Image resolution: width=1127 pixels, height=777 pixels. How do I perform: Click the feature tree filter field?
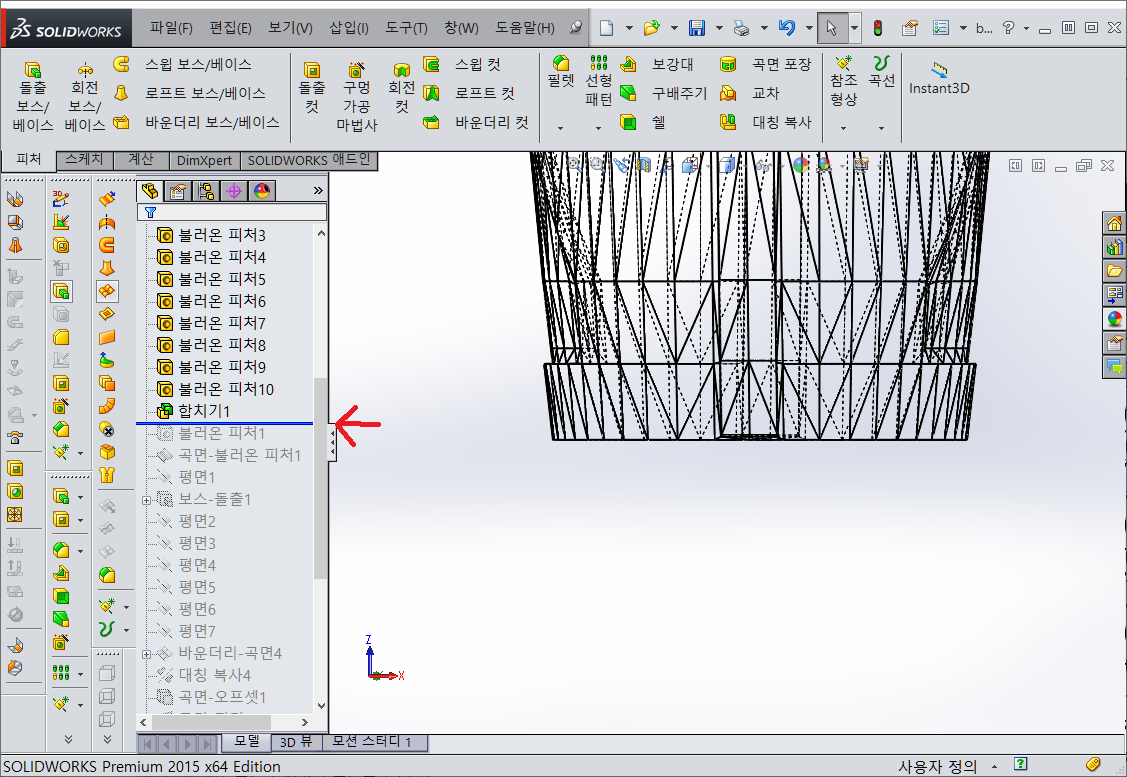click(231, 212)
